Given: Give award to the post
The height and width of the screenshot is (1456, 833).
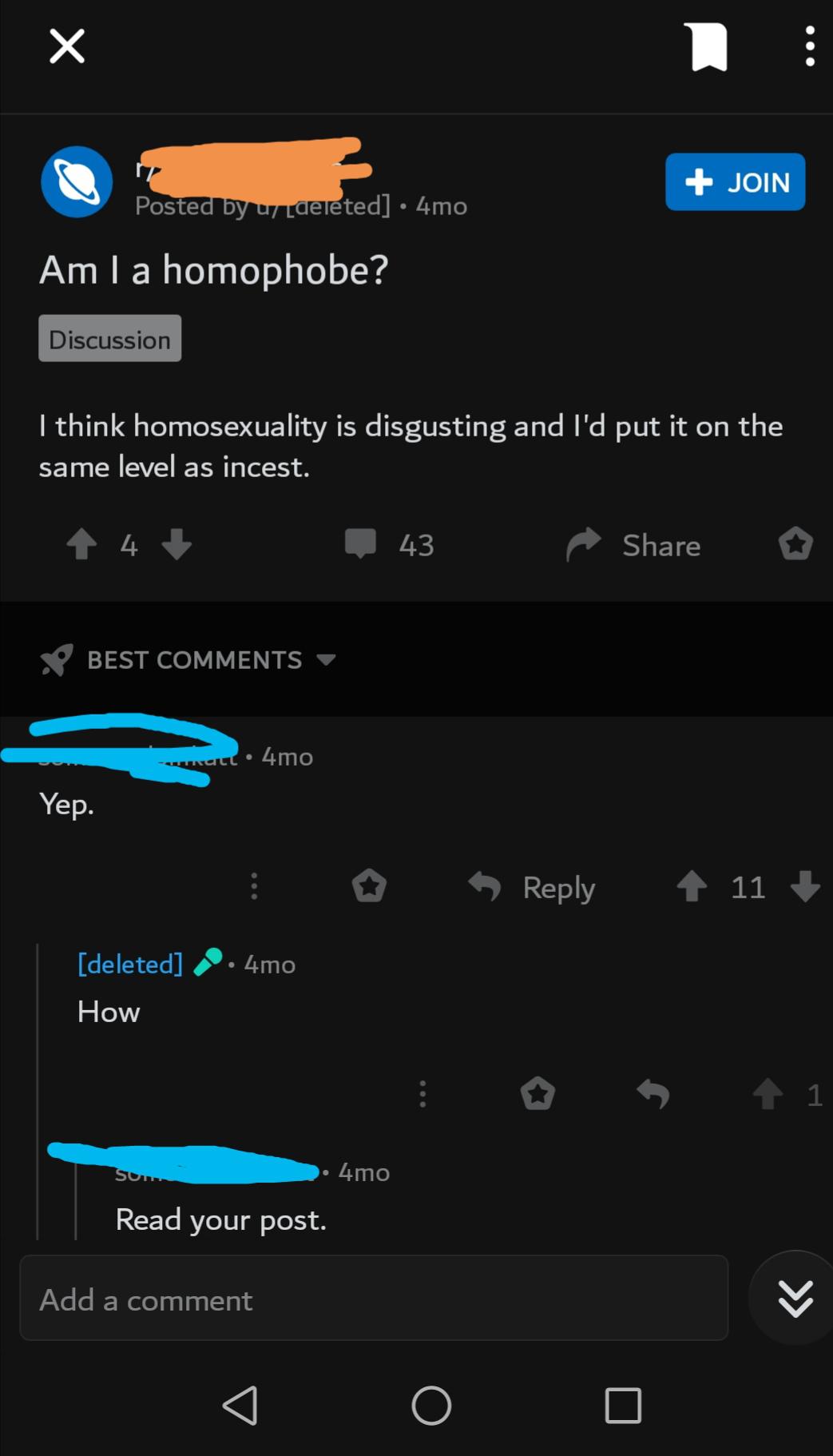Looking at the screenshot, I should pos(795,544).
